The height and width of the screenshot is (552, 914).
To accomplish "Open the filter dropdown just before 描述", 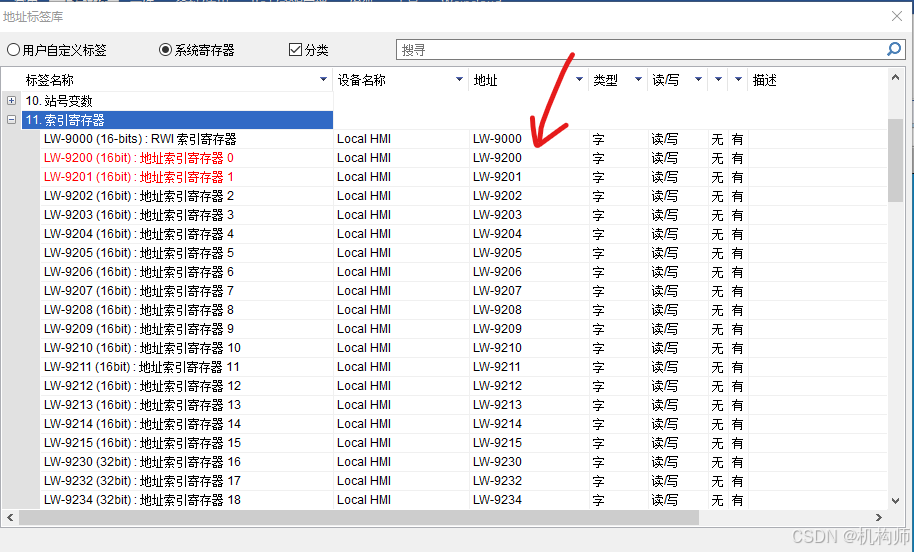I will click(x=738, y=79).
